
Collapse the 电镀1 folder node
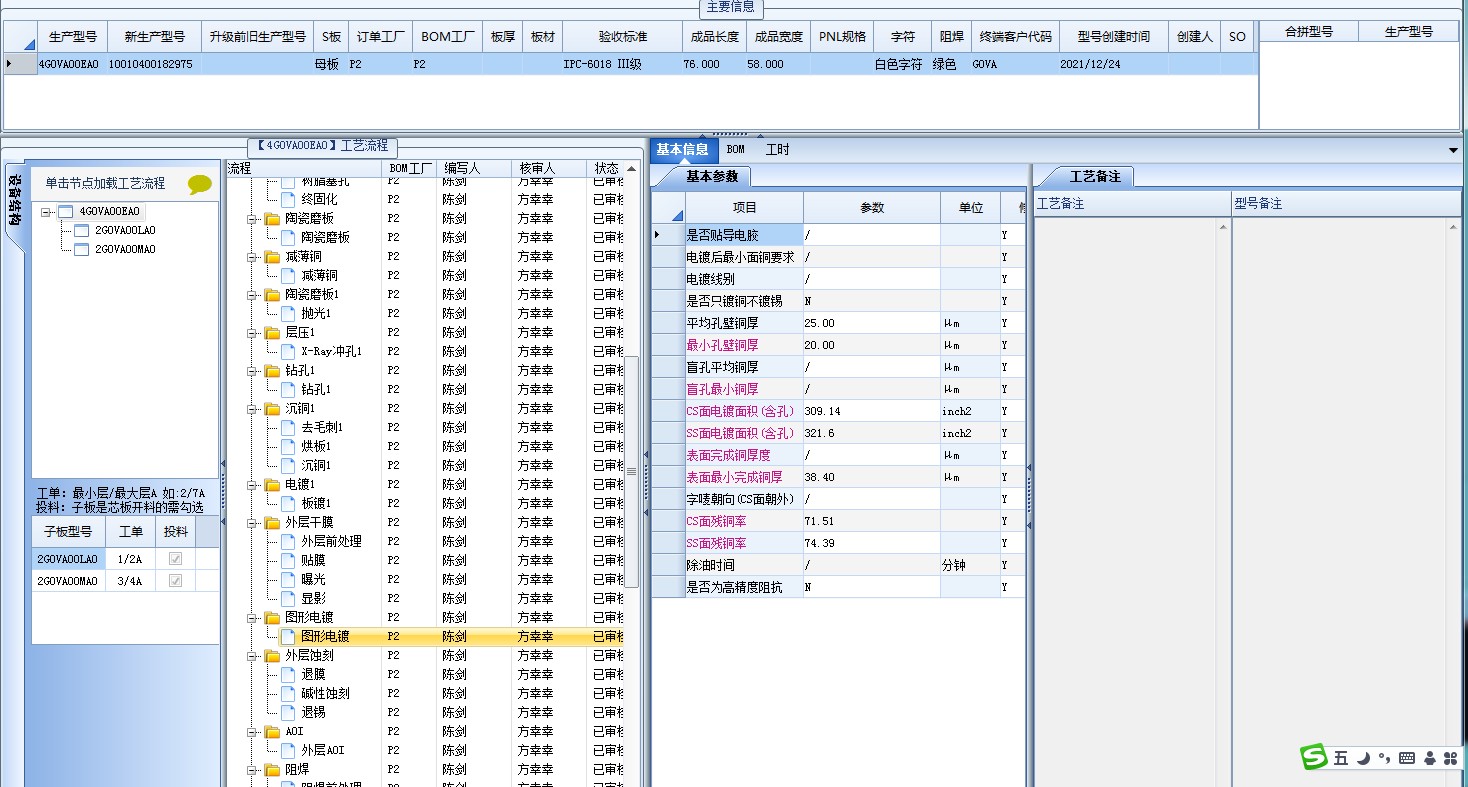(253, 485)
